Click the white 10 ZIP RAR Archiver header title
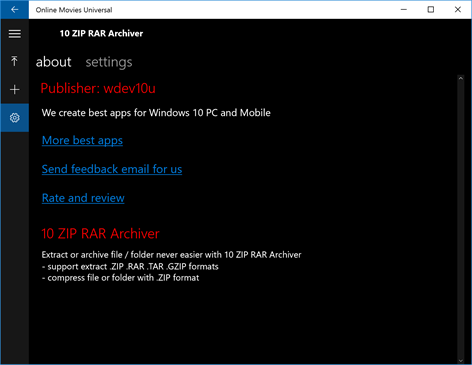The image size is (472, 365). pyautogui.click(x=101, y=33)
